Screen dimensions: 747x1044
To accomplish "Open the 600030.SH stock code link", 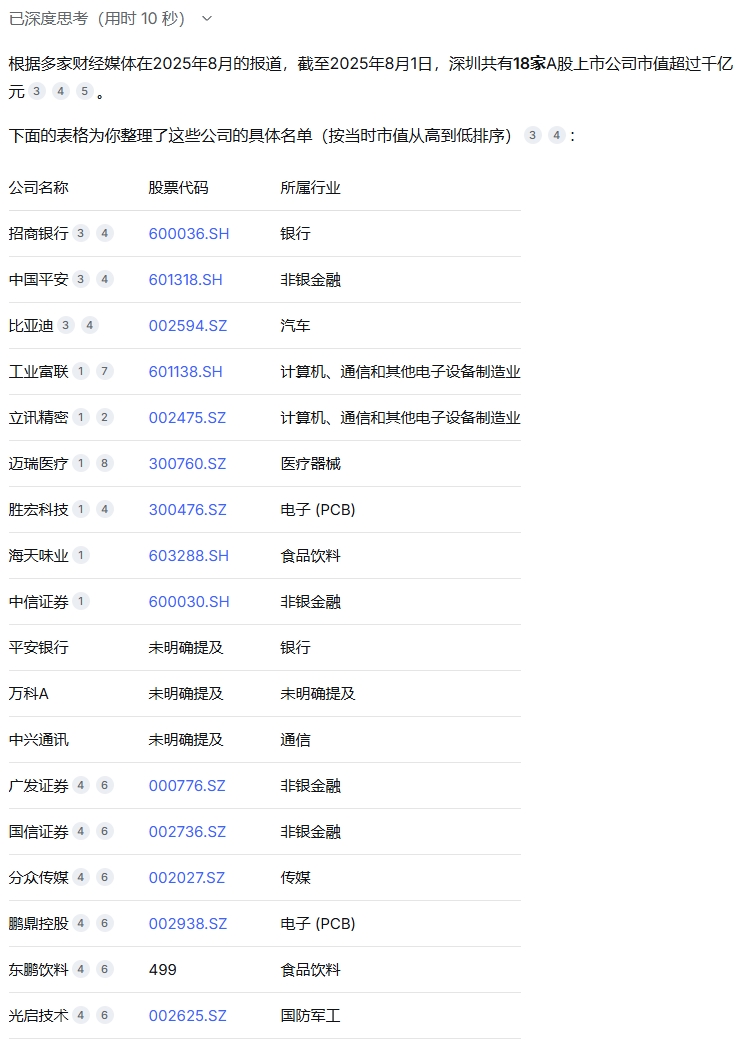I will (x=188, y=601).
